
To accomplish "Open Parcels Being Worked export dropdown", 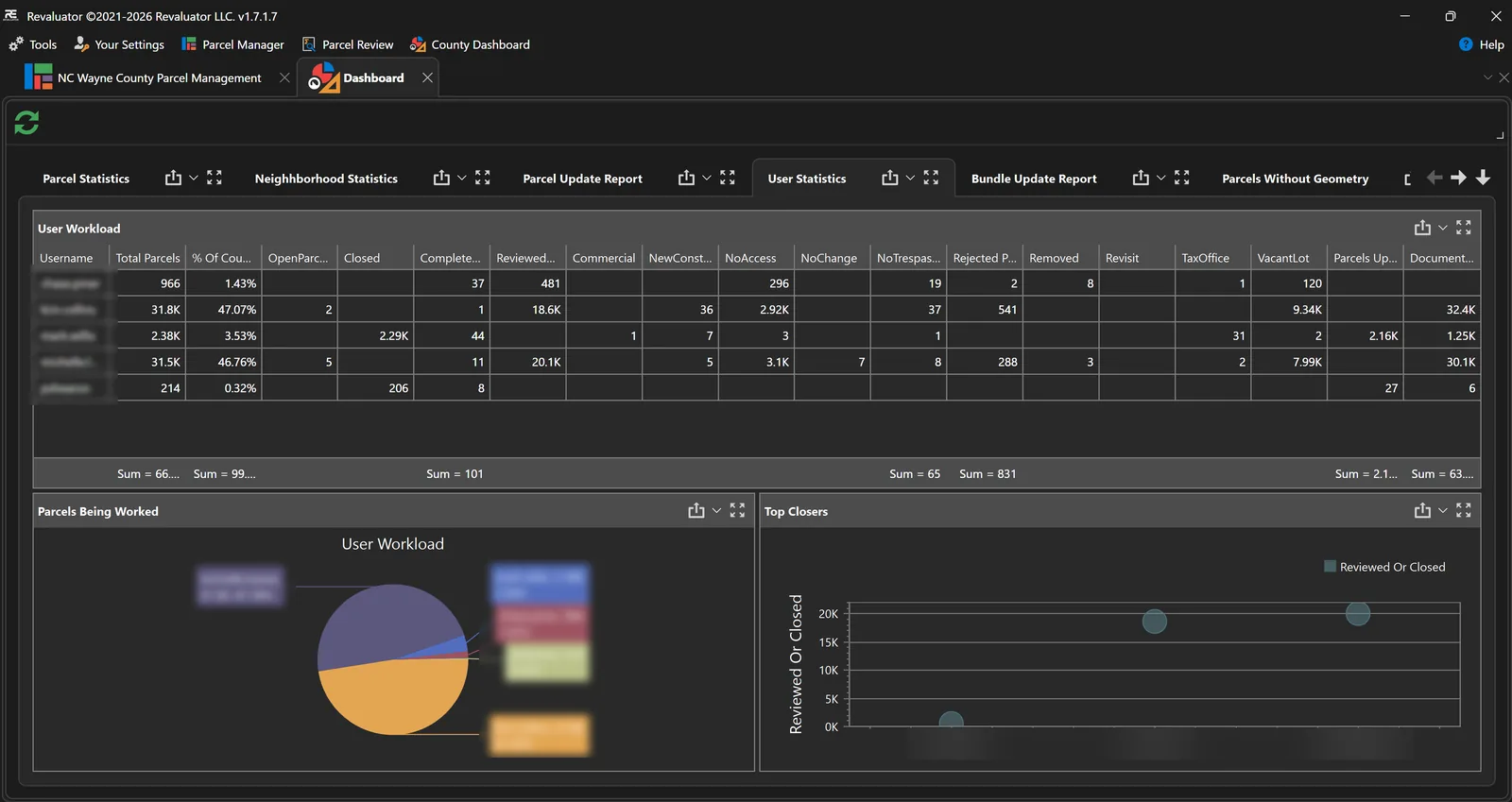I will (x=717, y=510).
